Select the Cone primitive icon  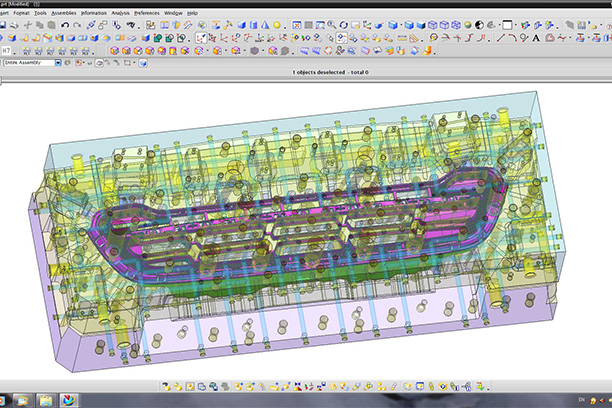(263, 24)
